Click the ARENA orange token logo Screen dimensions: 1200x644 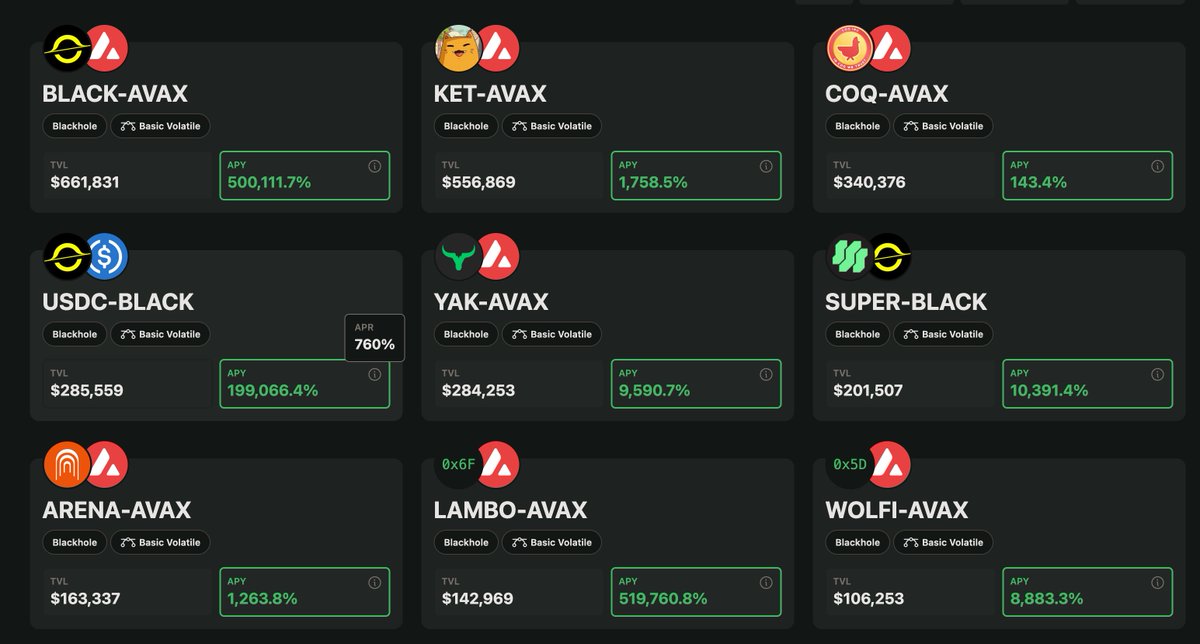coord(67,464)
